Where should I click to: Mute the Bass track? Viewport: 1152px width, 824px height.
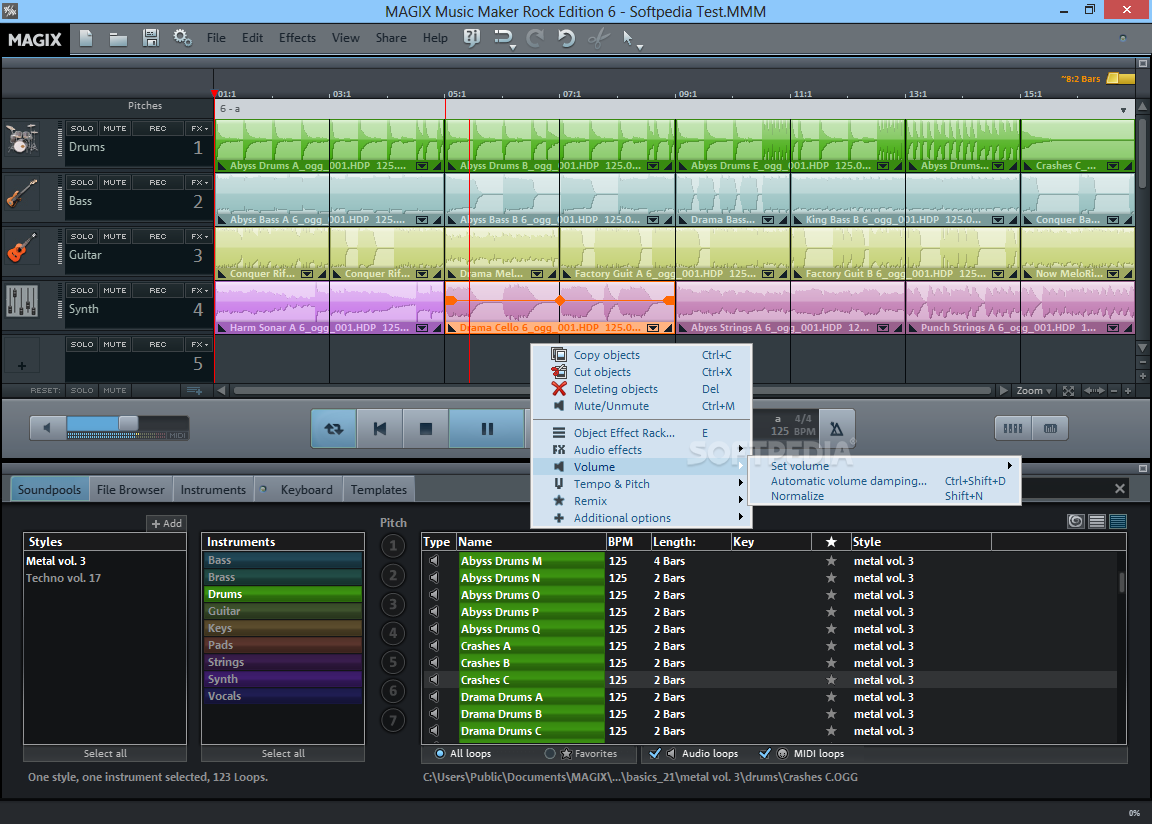point(115,182)
